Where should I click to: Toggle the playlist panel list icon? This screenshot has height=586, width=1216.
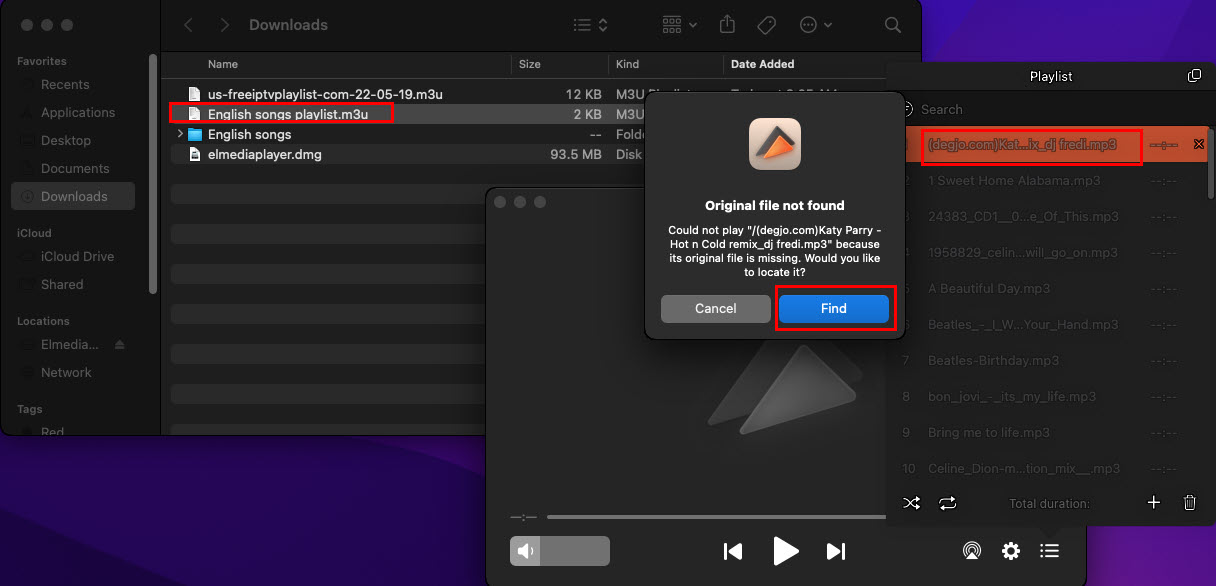pyautogui.click(x=1049, y=551)
